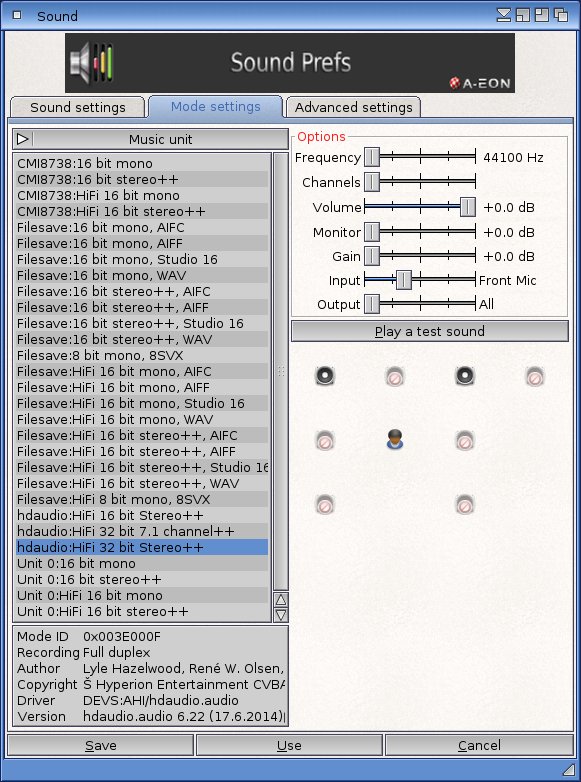
Task: Click the Use button
Action: click(x=289, y=745)
